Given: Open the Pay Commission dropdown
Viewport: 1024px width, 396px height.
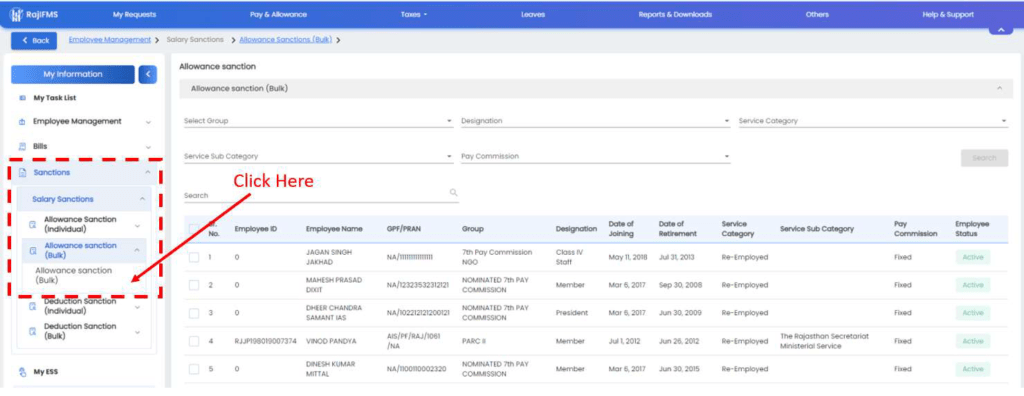Looking at the screenshot, I should tap(595, 157).
